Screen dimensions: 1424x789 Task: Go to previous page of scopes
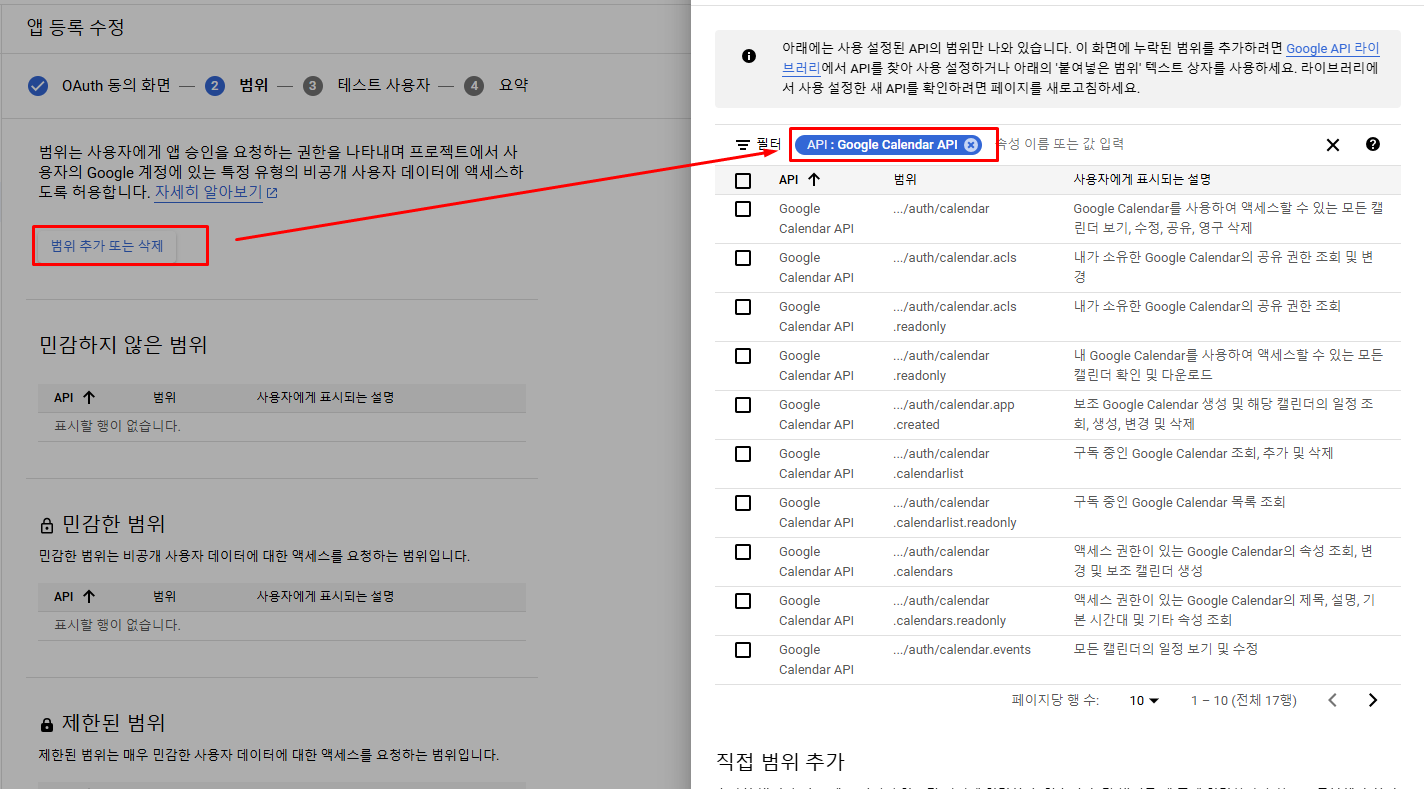click(1332, 700)
